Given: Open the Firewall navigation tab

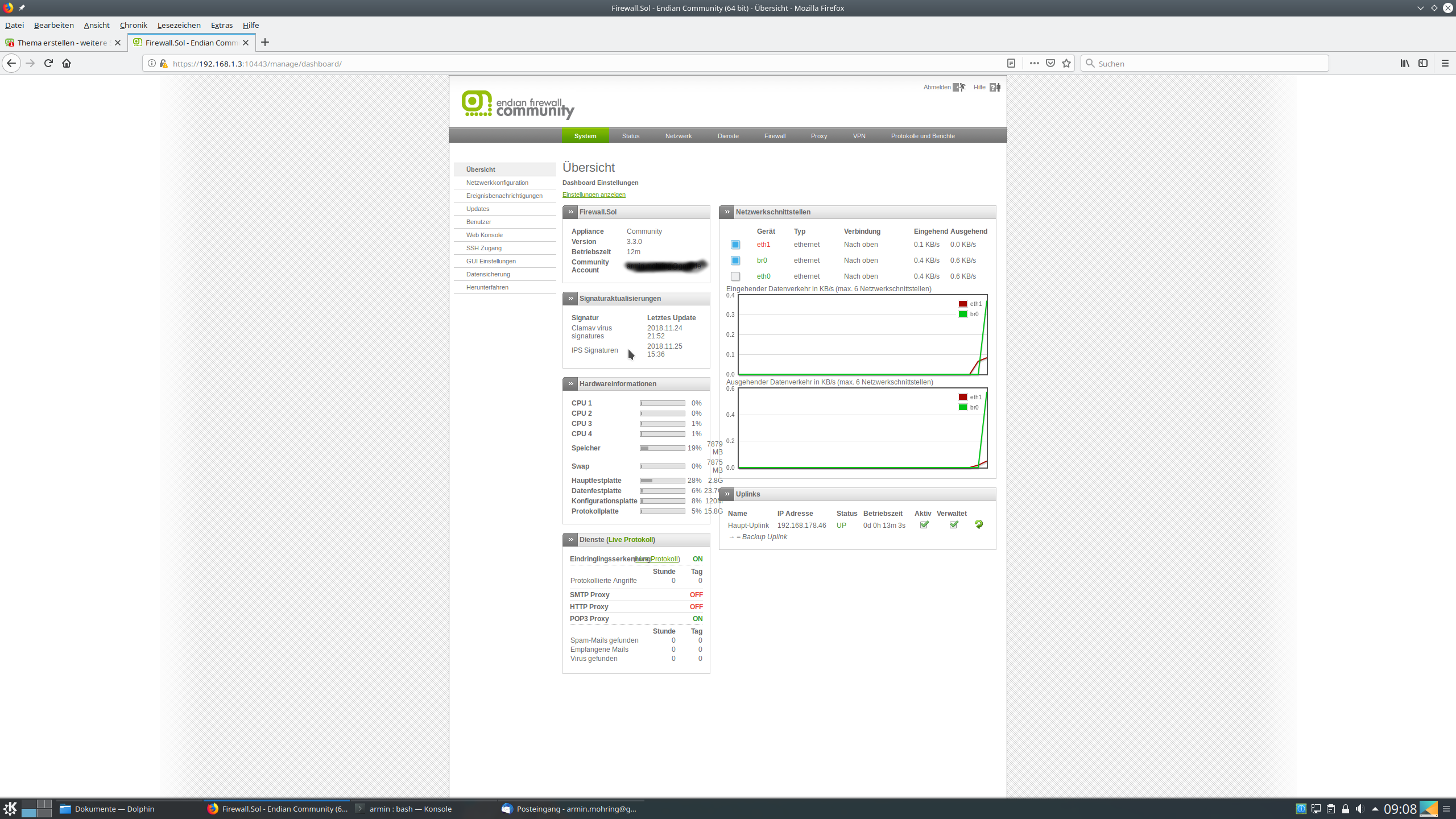Looking at the screenshot, I should (x=775, y=136).
